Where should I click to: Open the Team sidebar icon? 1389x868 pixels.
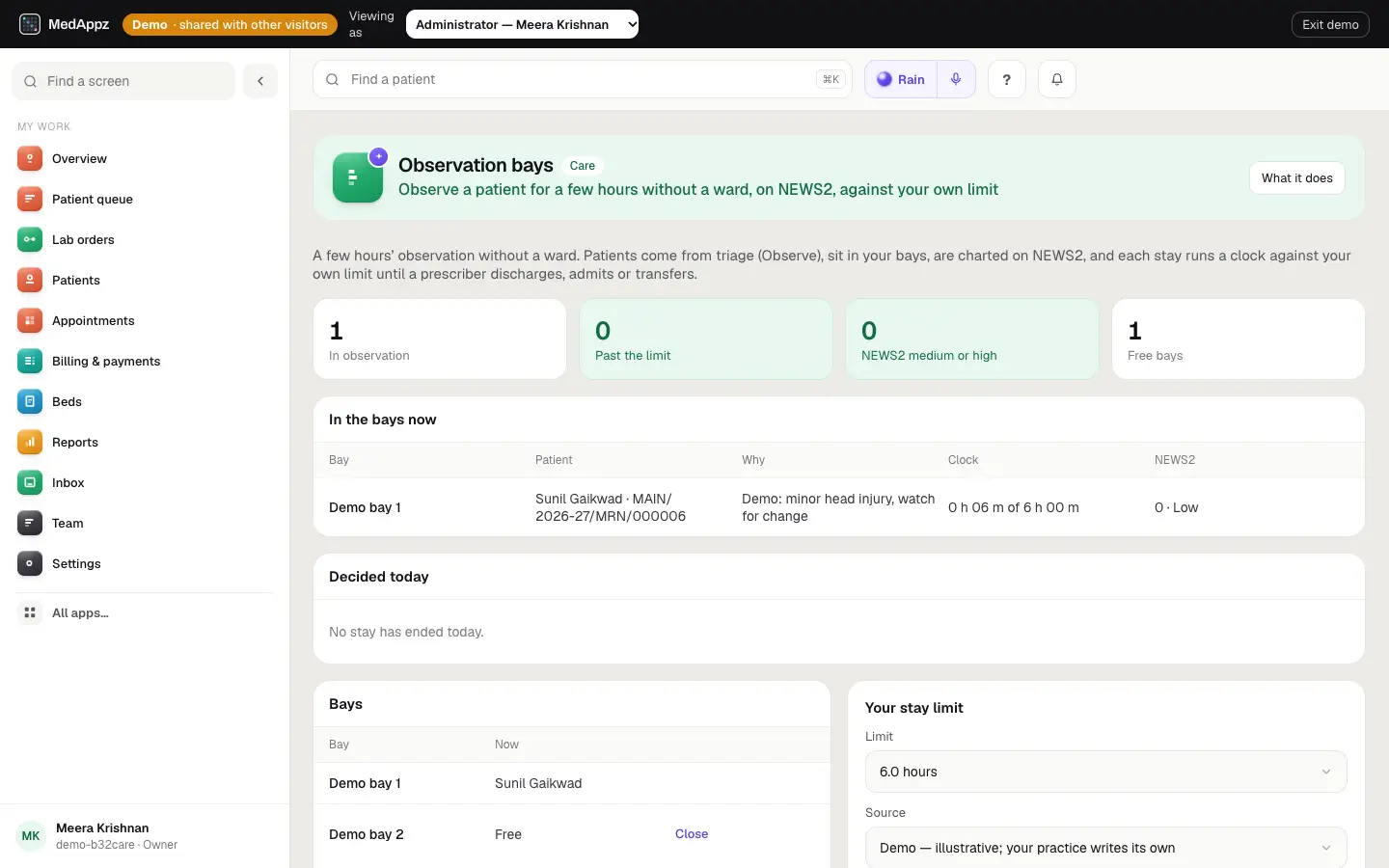[30, 523]
